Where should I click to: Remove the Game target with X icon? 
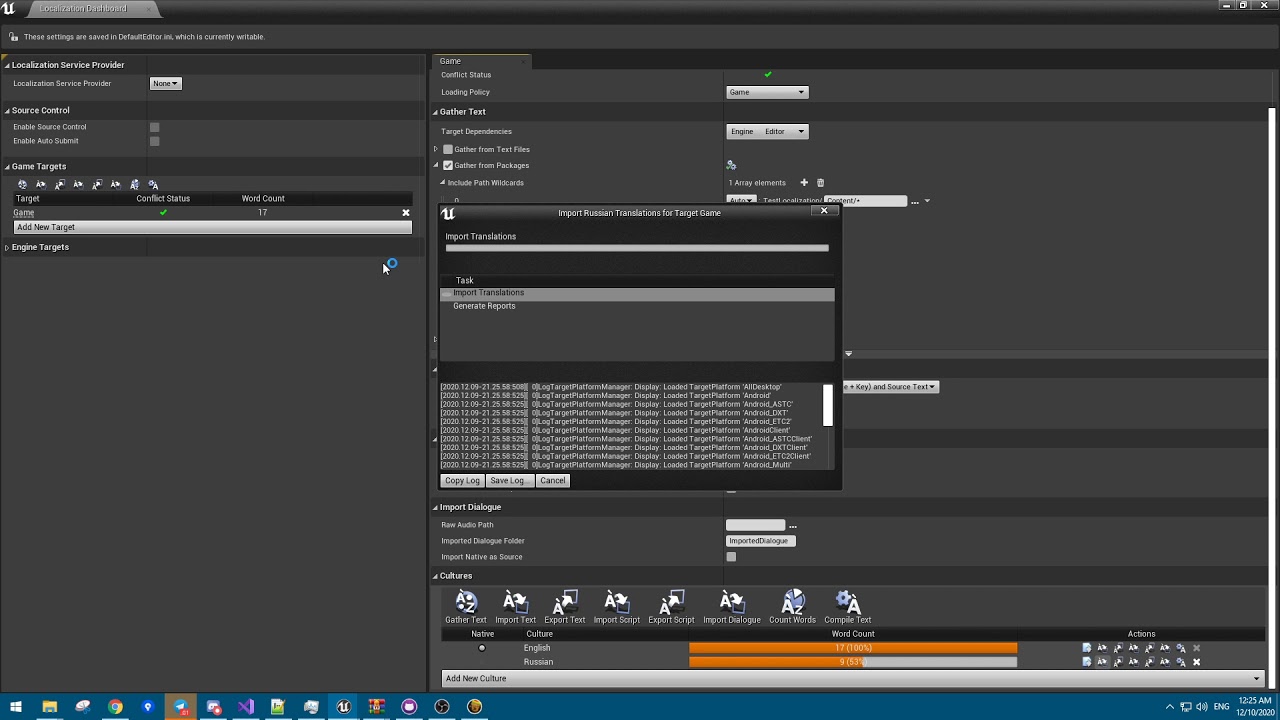[406, 213]
